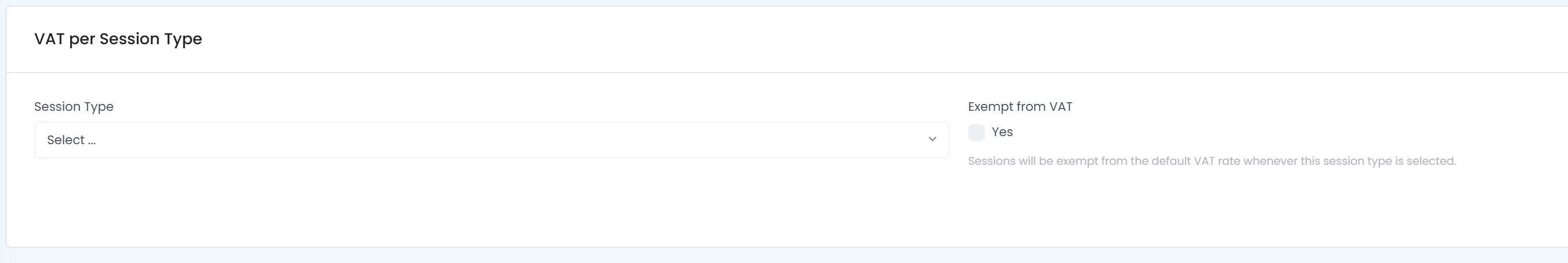Expand the session type options list
This screenshot has height=263, width=1568.
[x=491, y=140]
